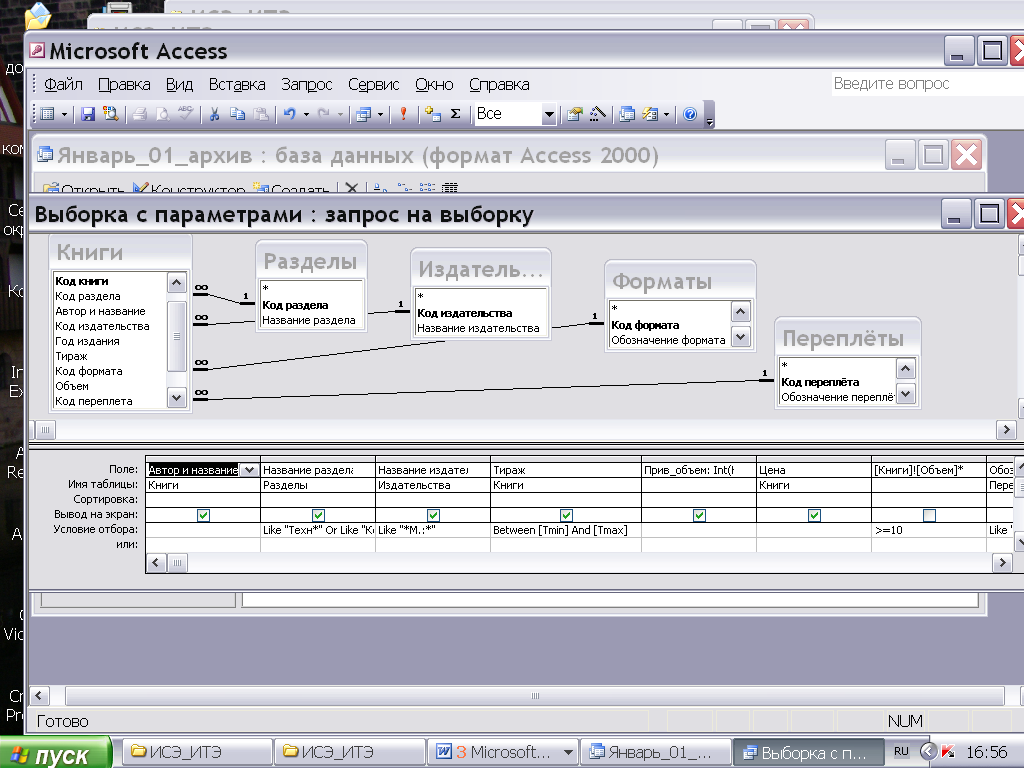This screenshot has height=768, width=1024.
Task: Open the Сервис menu
Action: [x=374, y=84]
